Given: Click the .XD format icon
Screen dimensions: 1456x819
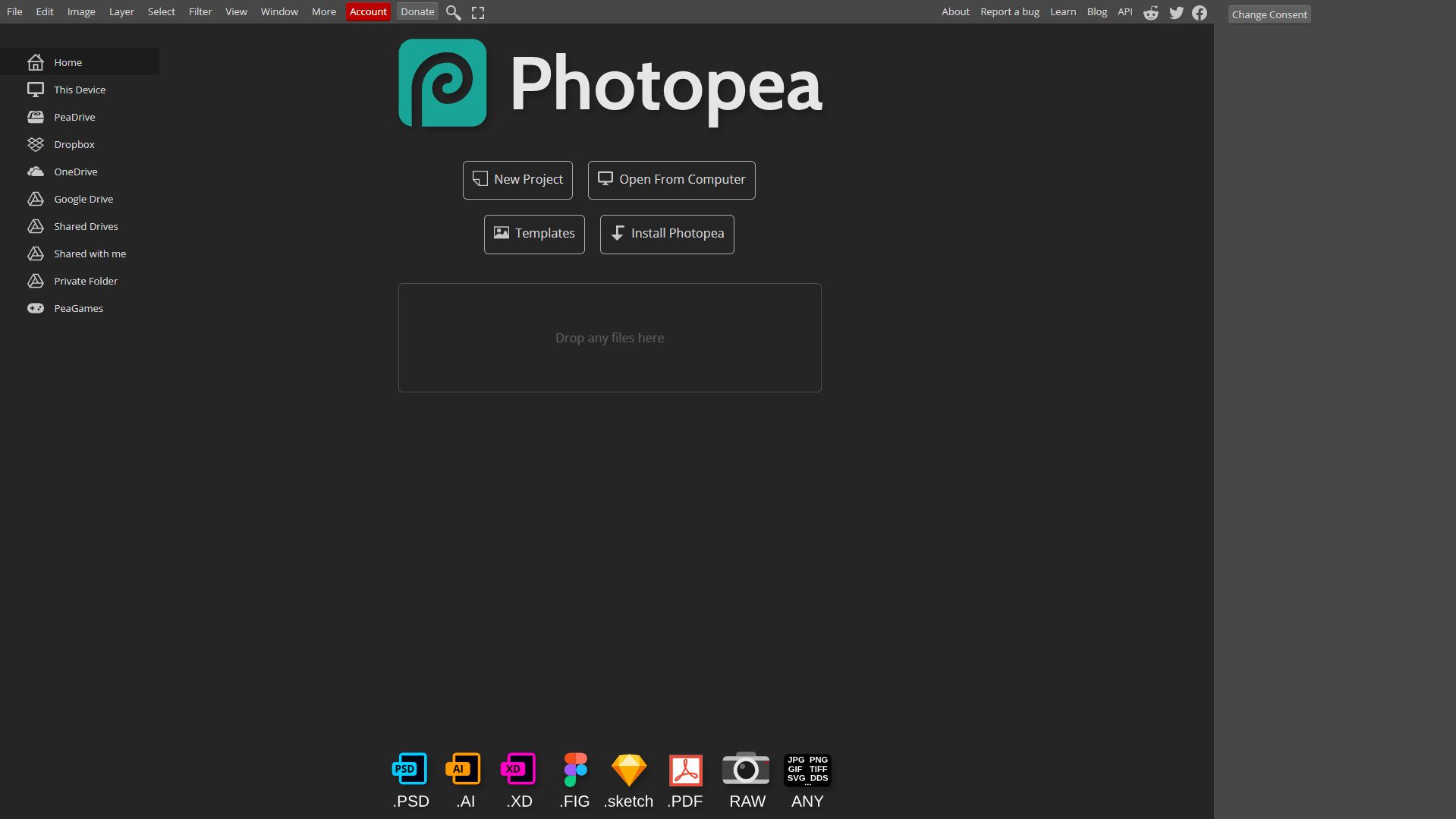Looking at the screenshot, I should (518, 769).
